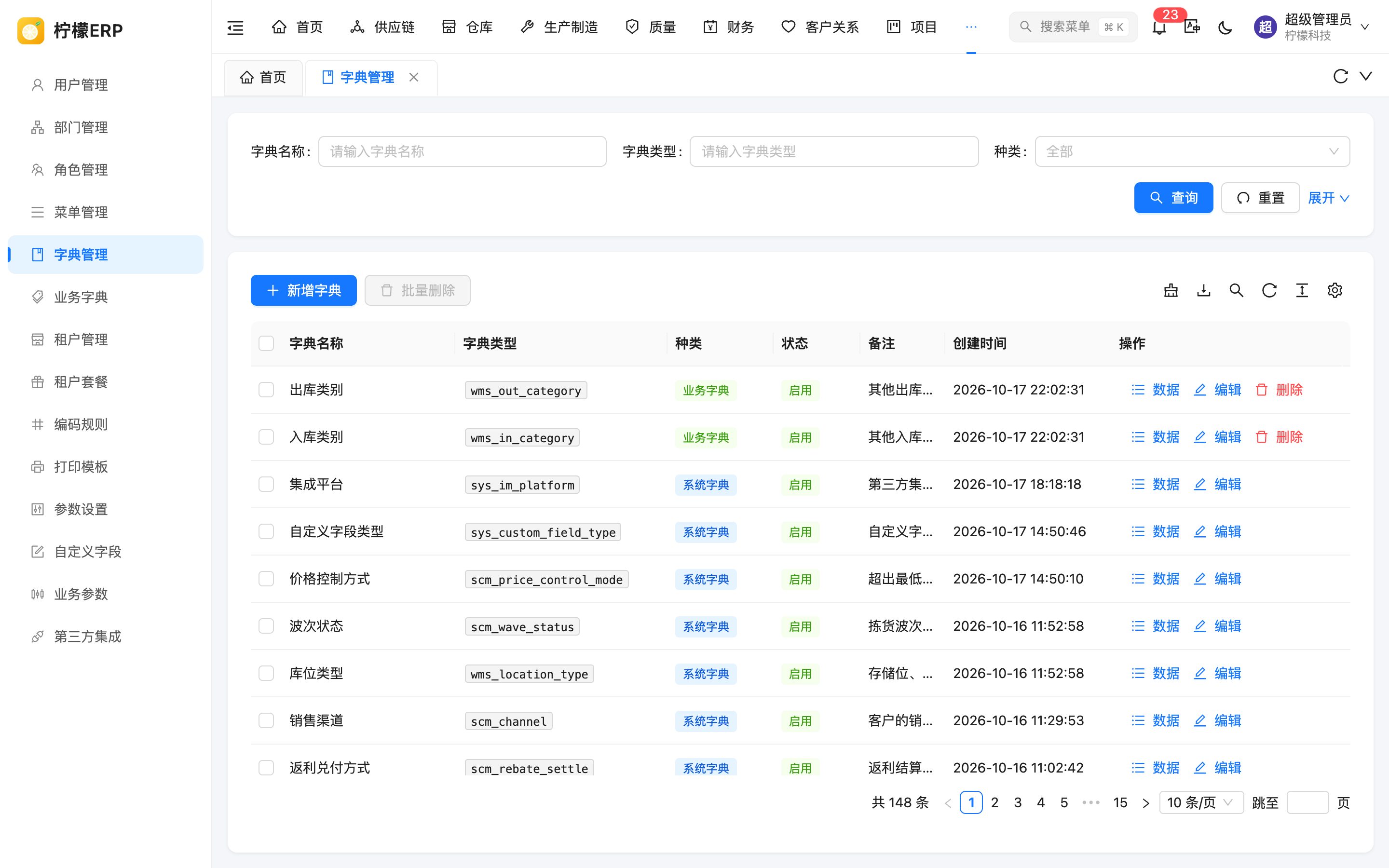Click the language translation icon
This screenshot has width=1389, height=868.
(x=1192, y=27)
